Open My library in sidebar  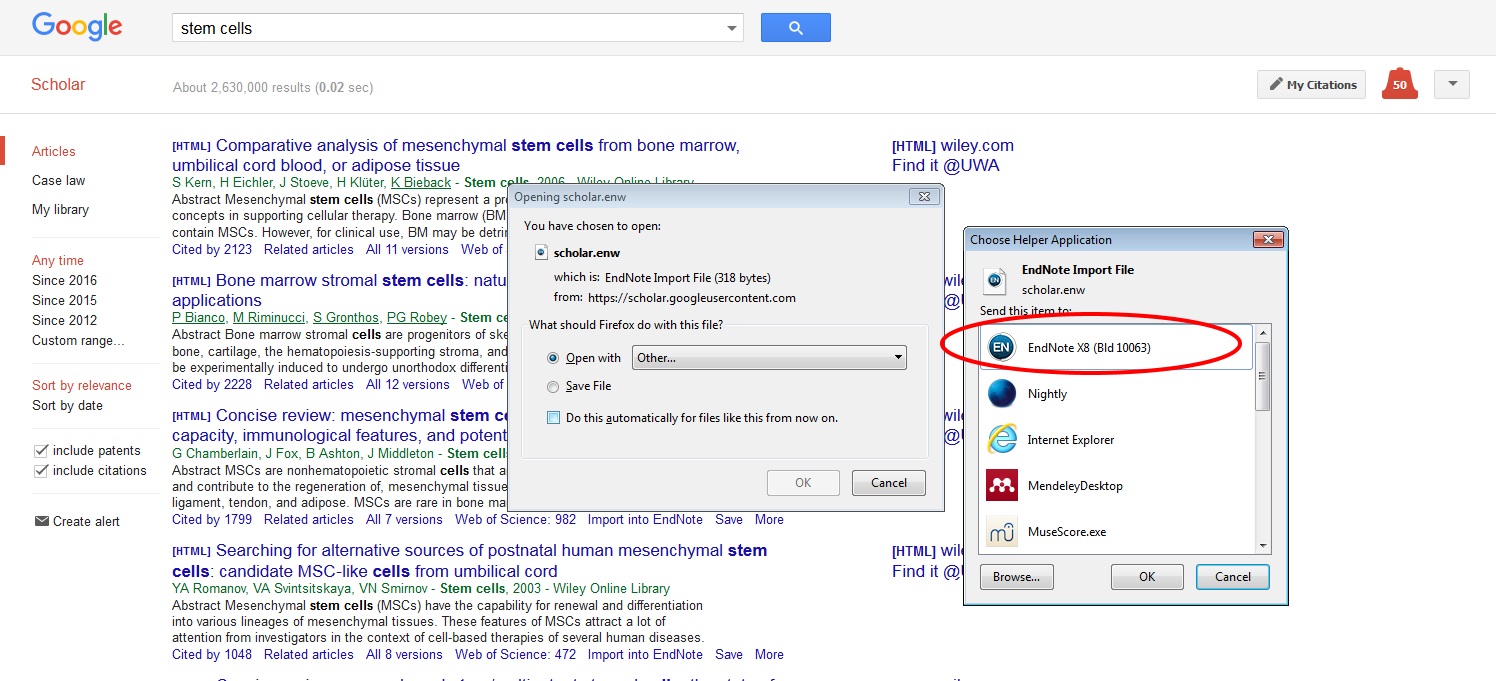coord(60,209)
